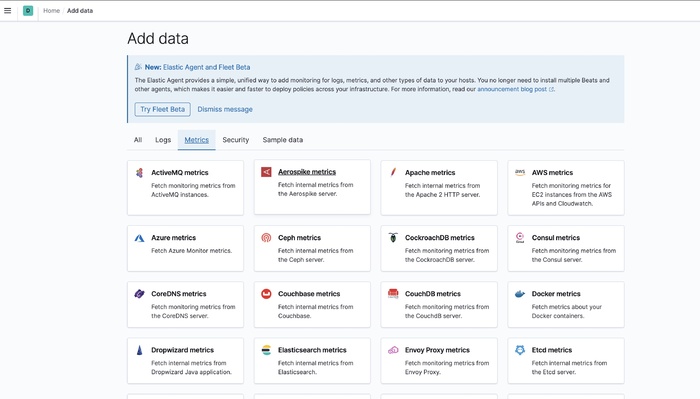
Task: Open the Azure metrics card
Action: [185, 248]
